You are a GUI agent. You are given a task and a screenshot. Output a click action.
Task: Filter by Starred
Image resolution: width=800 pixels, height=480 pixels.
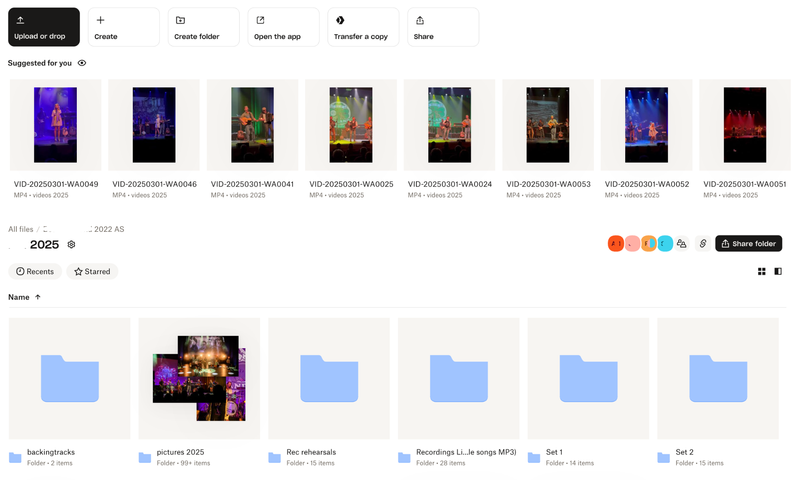click(x=92, y=271)
